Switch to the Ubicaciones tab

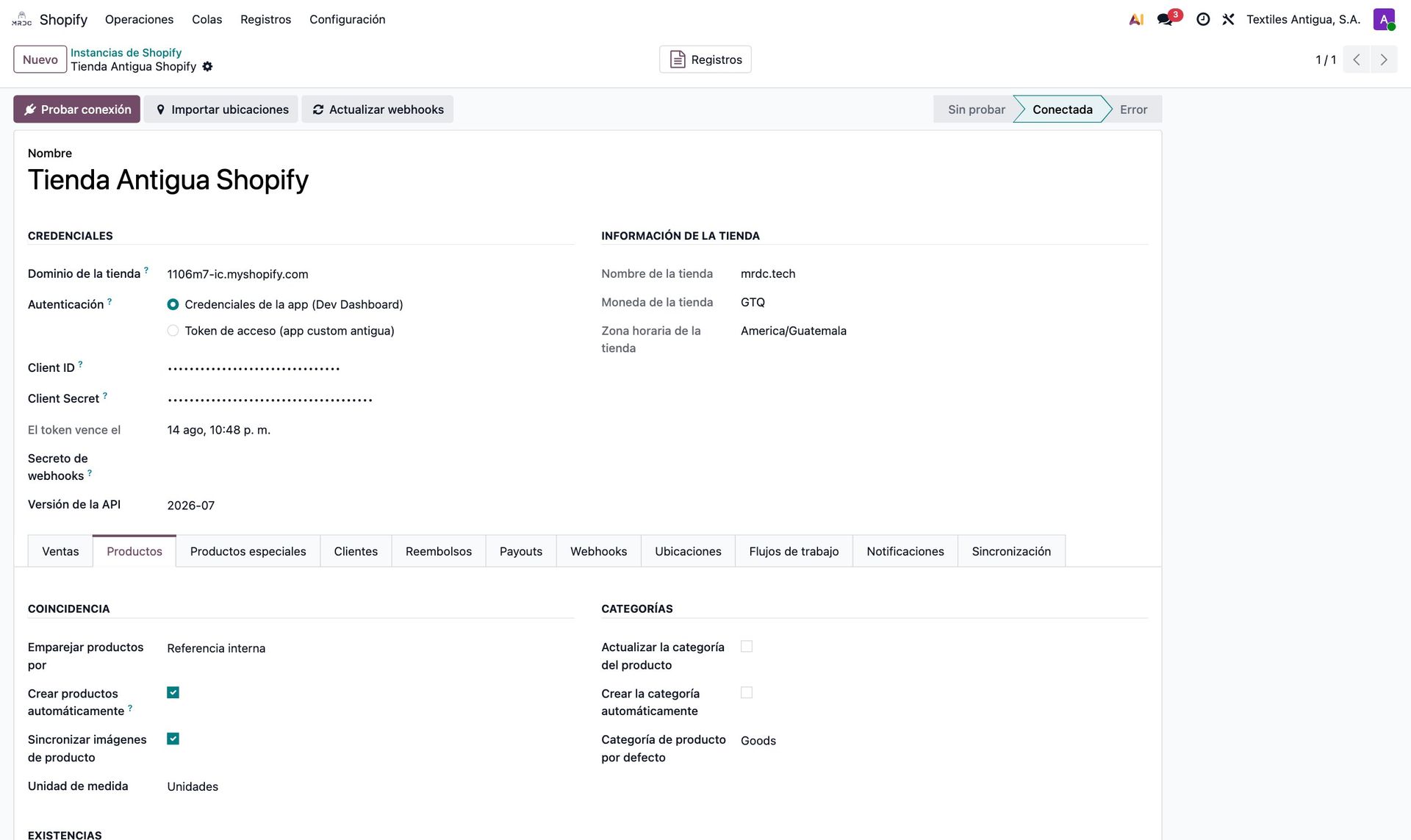[x=688, y=551]
